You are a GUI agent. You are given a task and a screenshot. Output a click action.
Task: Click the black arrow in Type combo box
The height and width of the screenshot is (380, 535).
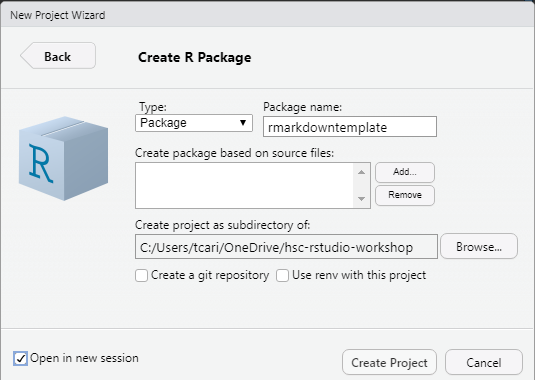click(x=243, y=123)
